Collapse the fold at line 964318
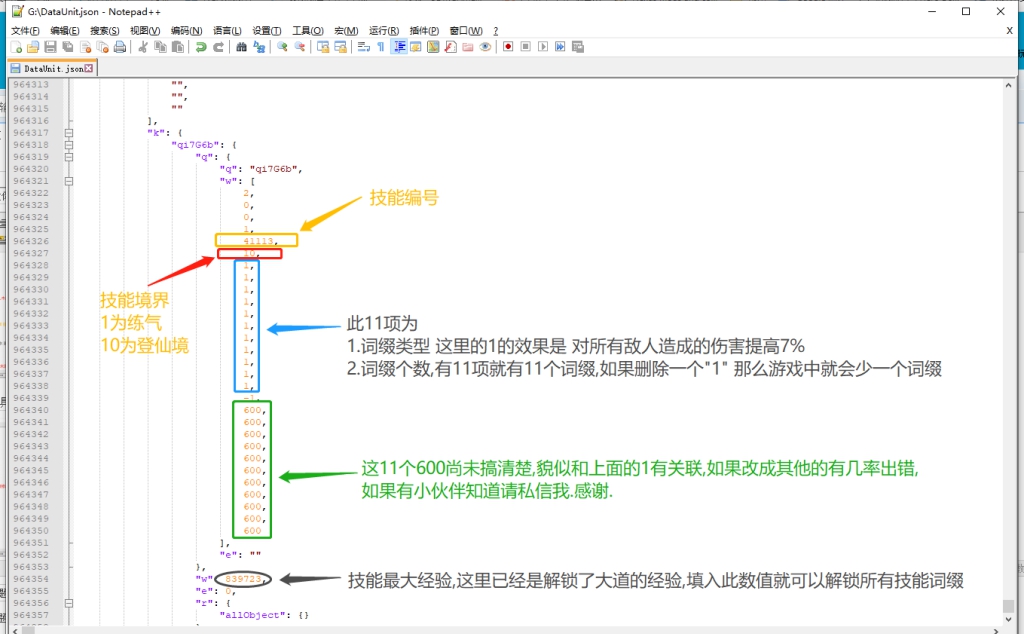Screen dimensions: 1024x634 tap(69, 145)
